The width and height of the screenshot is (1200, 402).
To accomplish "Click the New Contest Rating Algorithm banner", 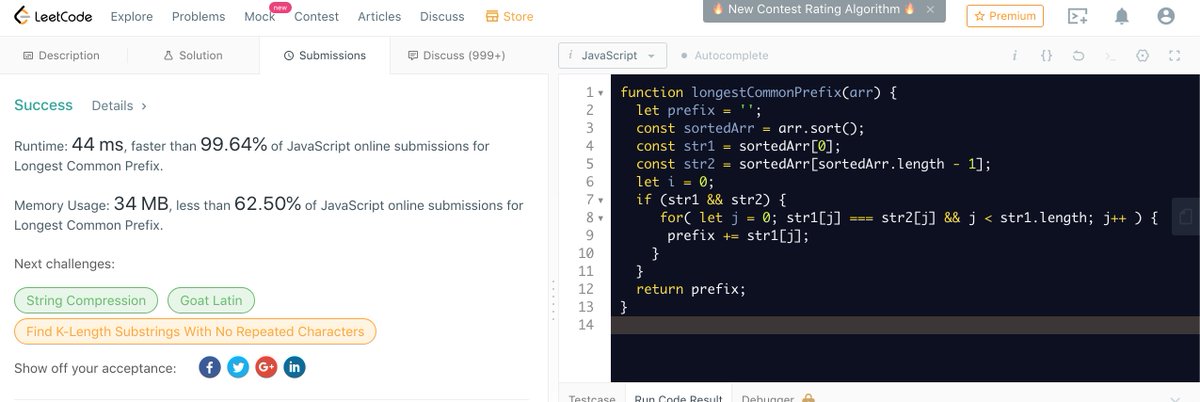I will click(x=813, y=9).
